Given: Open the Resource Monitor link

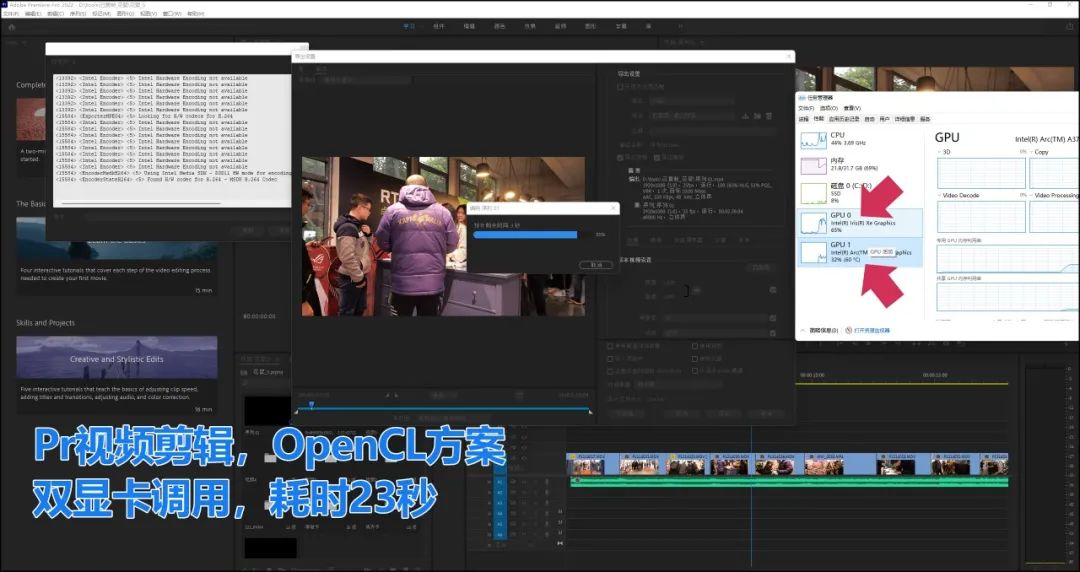Looking at the screenshot, I should click(x=870, y=330).
